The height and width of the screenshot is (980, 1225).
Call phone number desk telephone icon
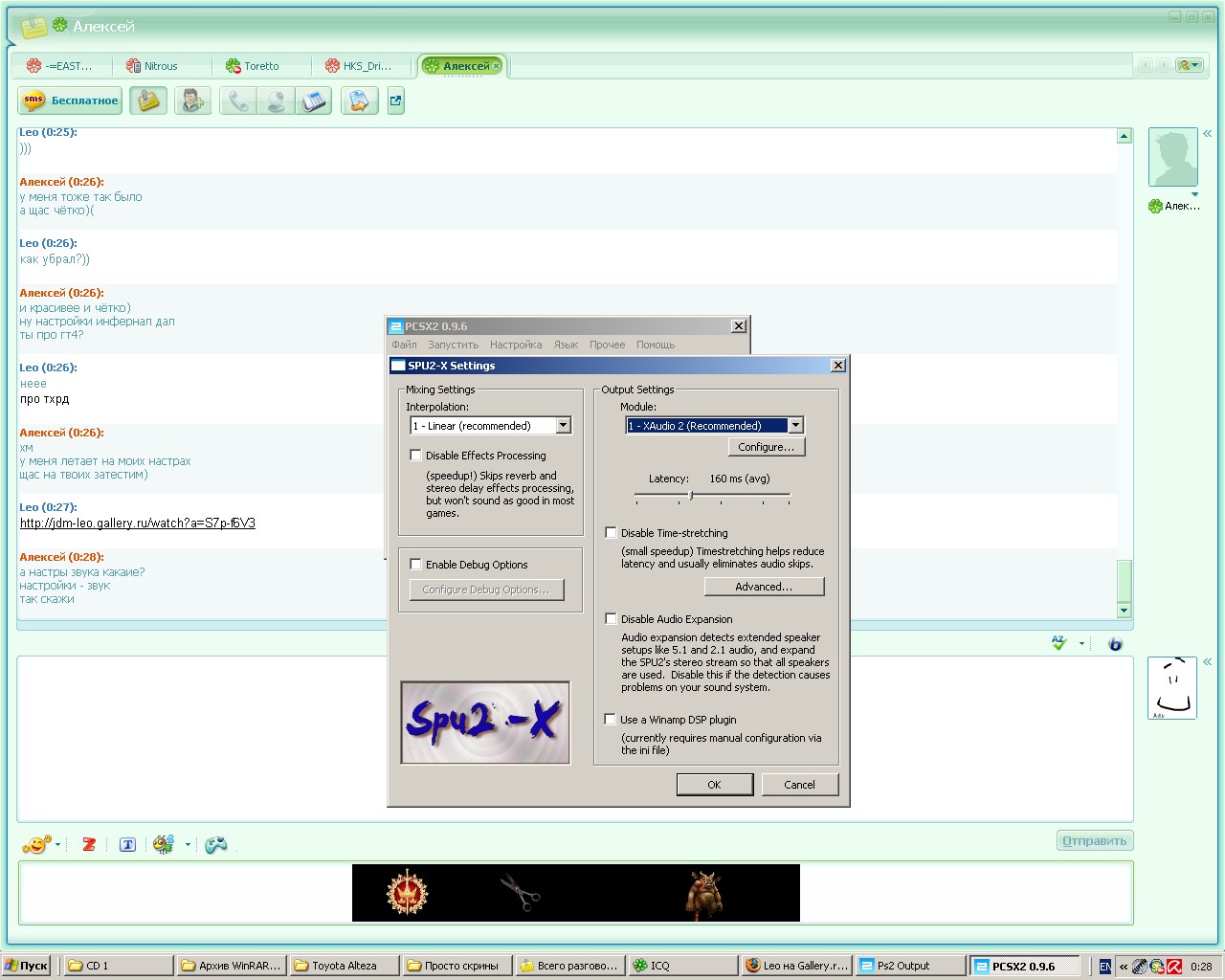pyautogui.click(x=313, y=100)
